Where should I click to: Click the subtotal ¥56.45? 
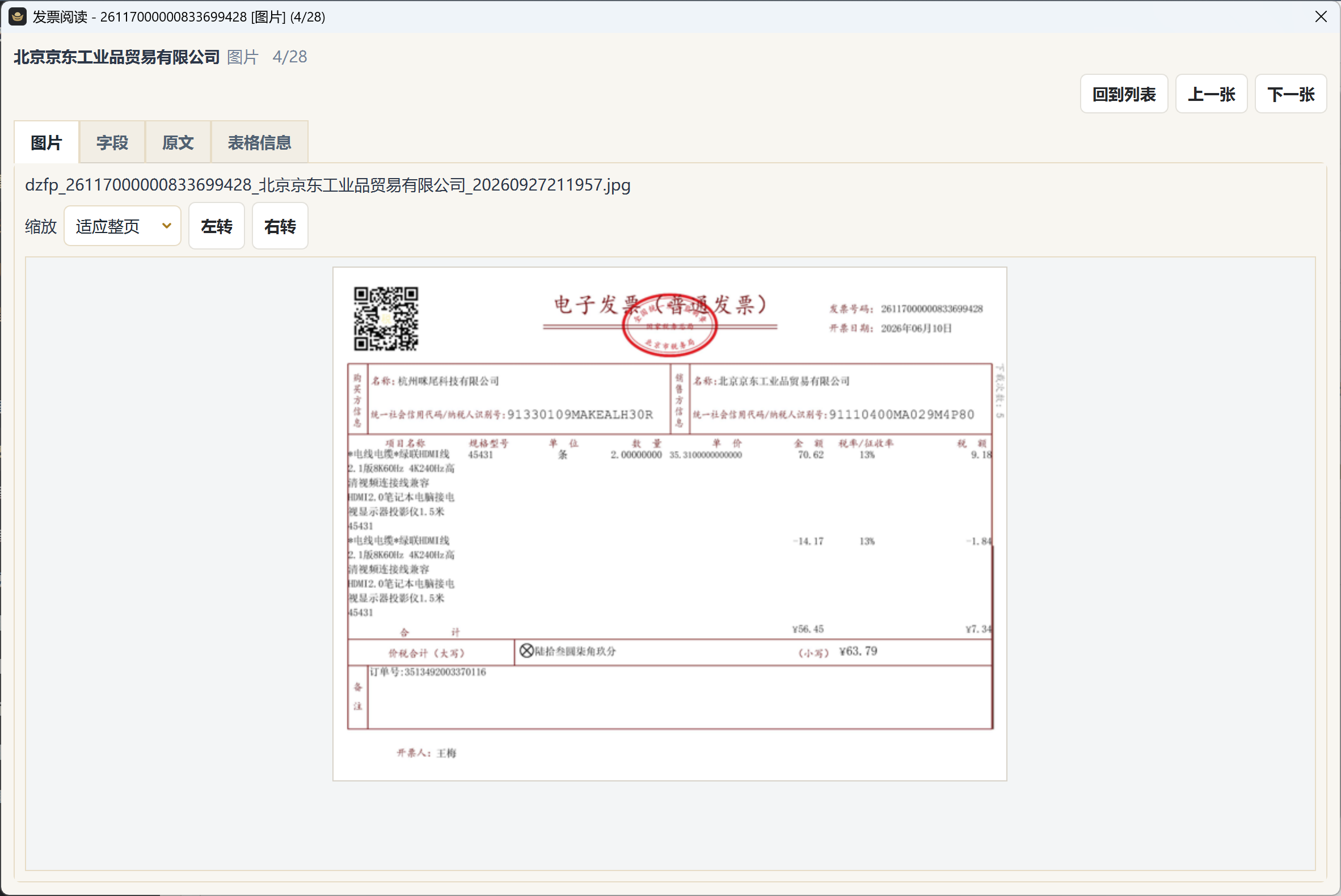[x=808, y=629]
